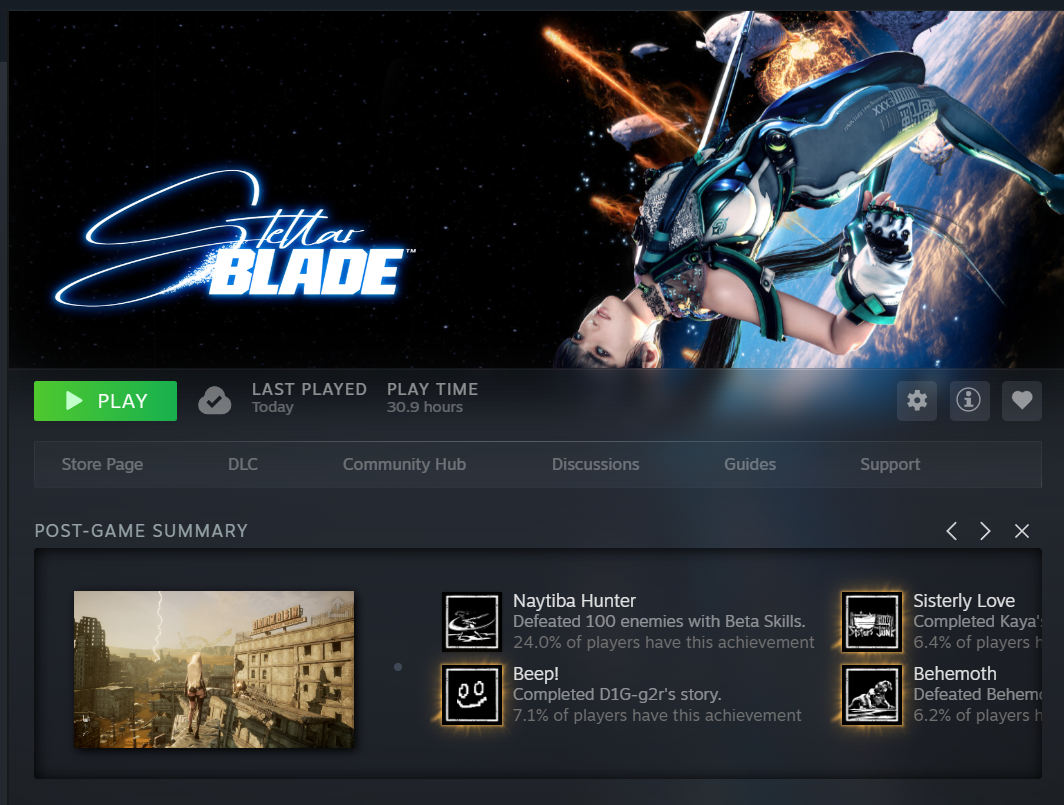Click the green PLAY button

click(x=105, y=400)
